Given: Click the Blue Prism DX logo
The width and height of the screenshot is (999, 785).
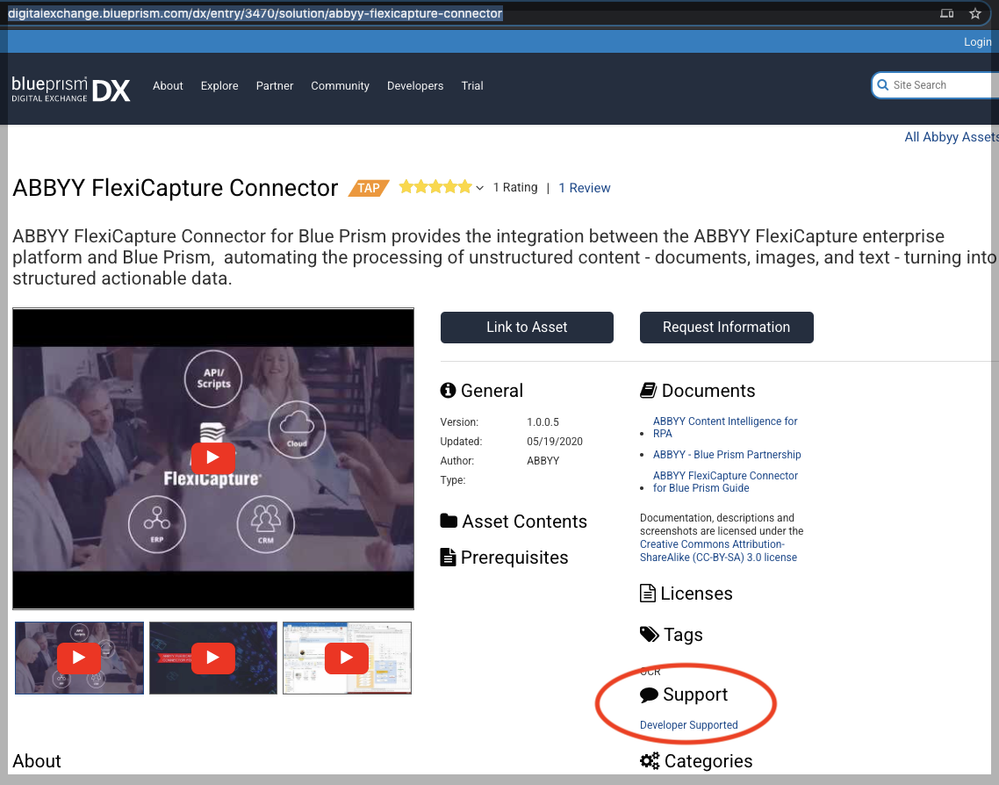Looking at the screenshot, I should (x=71, y=89).
